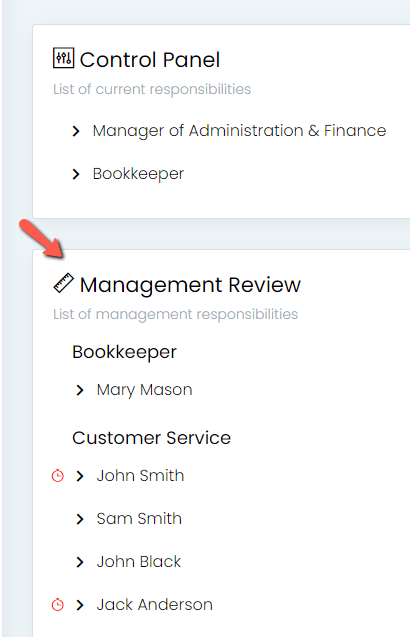Click the Control Panel sliders icon

click(x=63, y=58)
